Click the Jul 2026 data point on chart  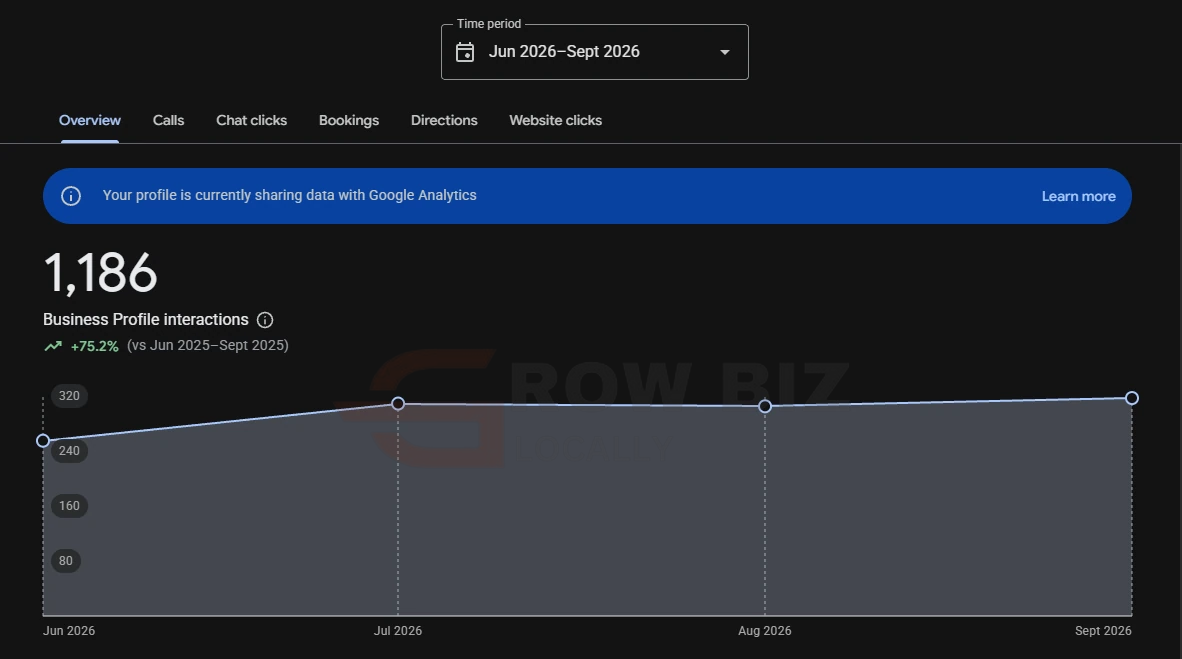398,404
